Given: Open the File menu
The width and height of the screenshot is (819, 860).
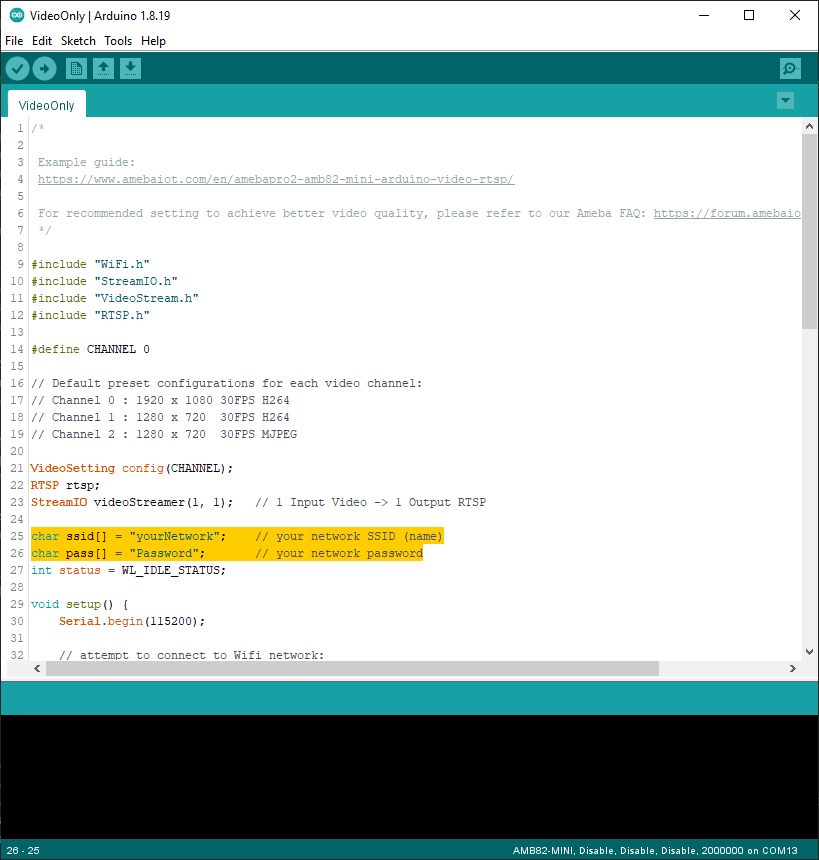Looking at the screenshot, I should coord(14,41).
